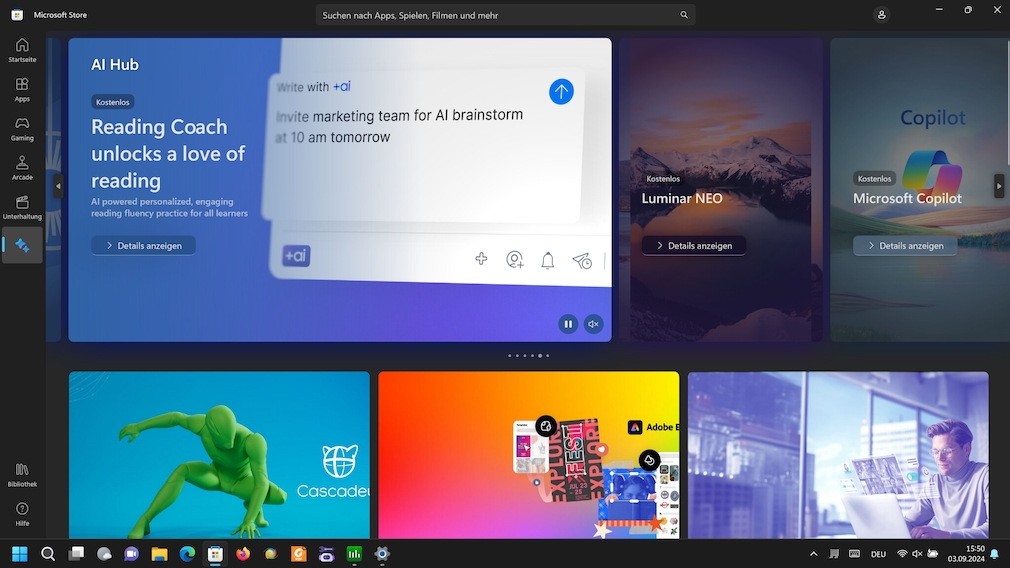1010x568 pixels.
Task: Open the Bibliothek library
Action: click(22, 475)
